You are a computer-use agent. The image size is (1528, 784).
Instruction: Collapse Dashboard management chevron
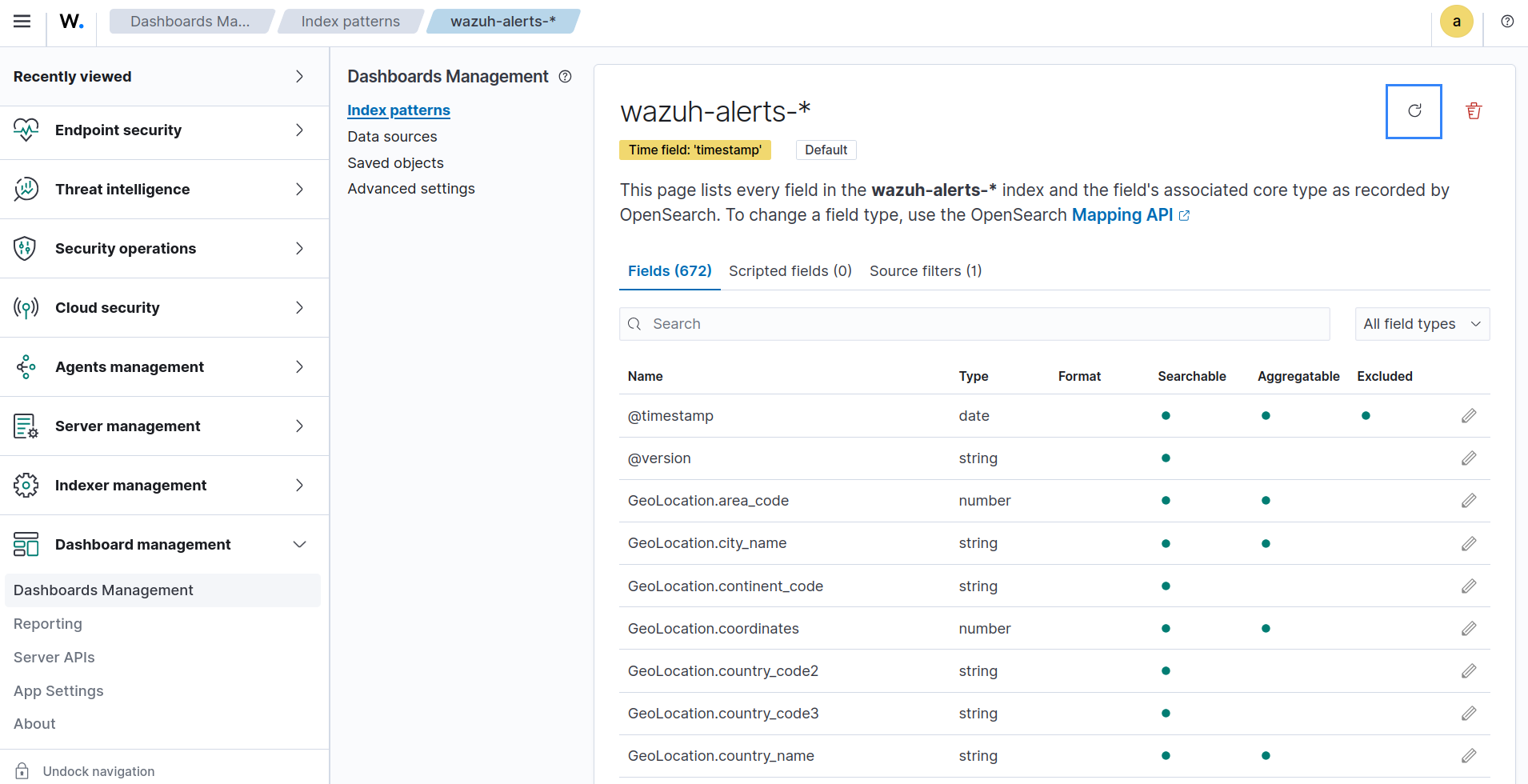click(299, 545)
